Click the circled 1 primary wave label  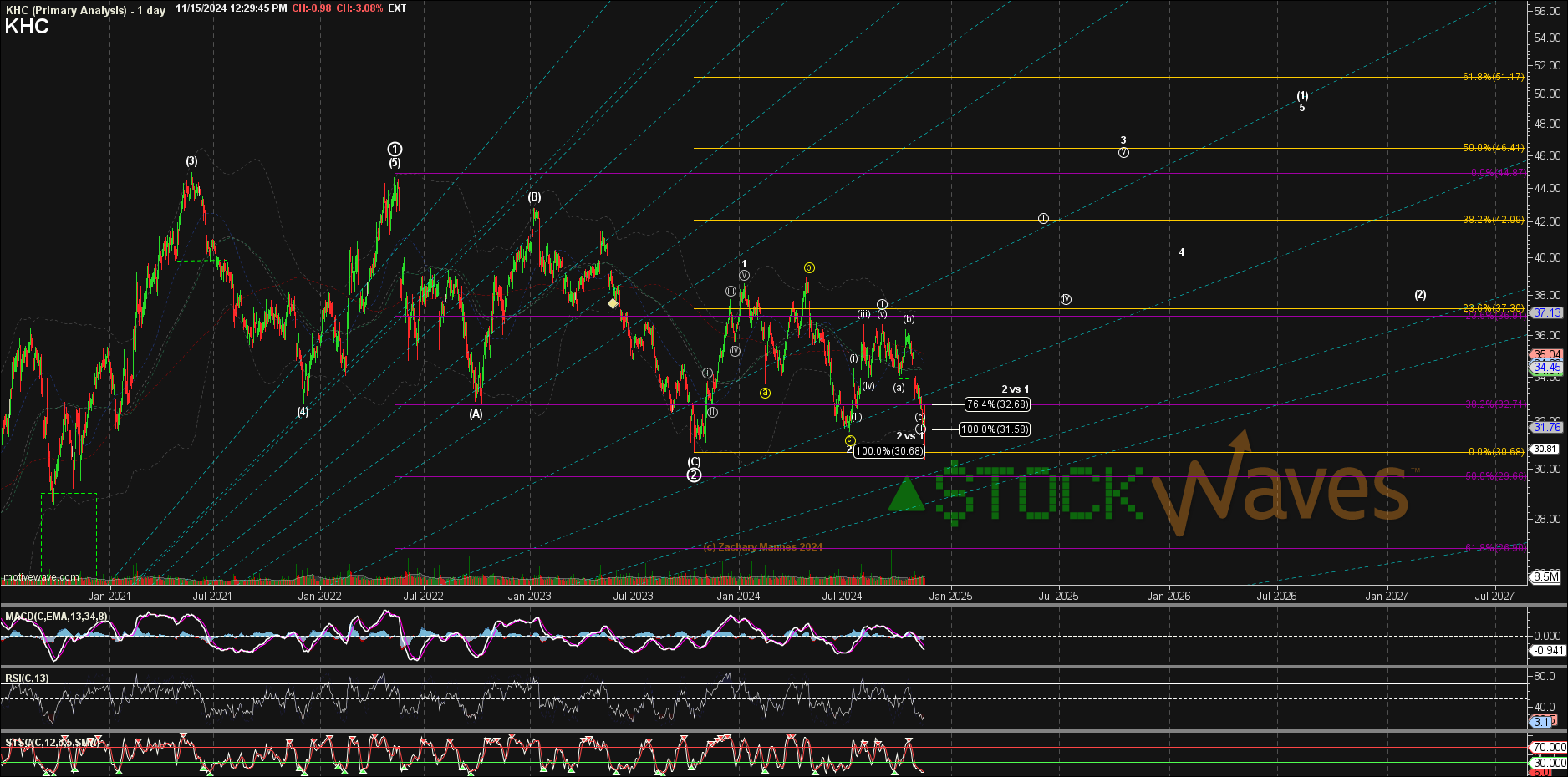coord(395,149)
